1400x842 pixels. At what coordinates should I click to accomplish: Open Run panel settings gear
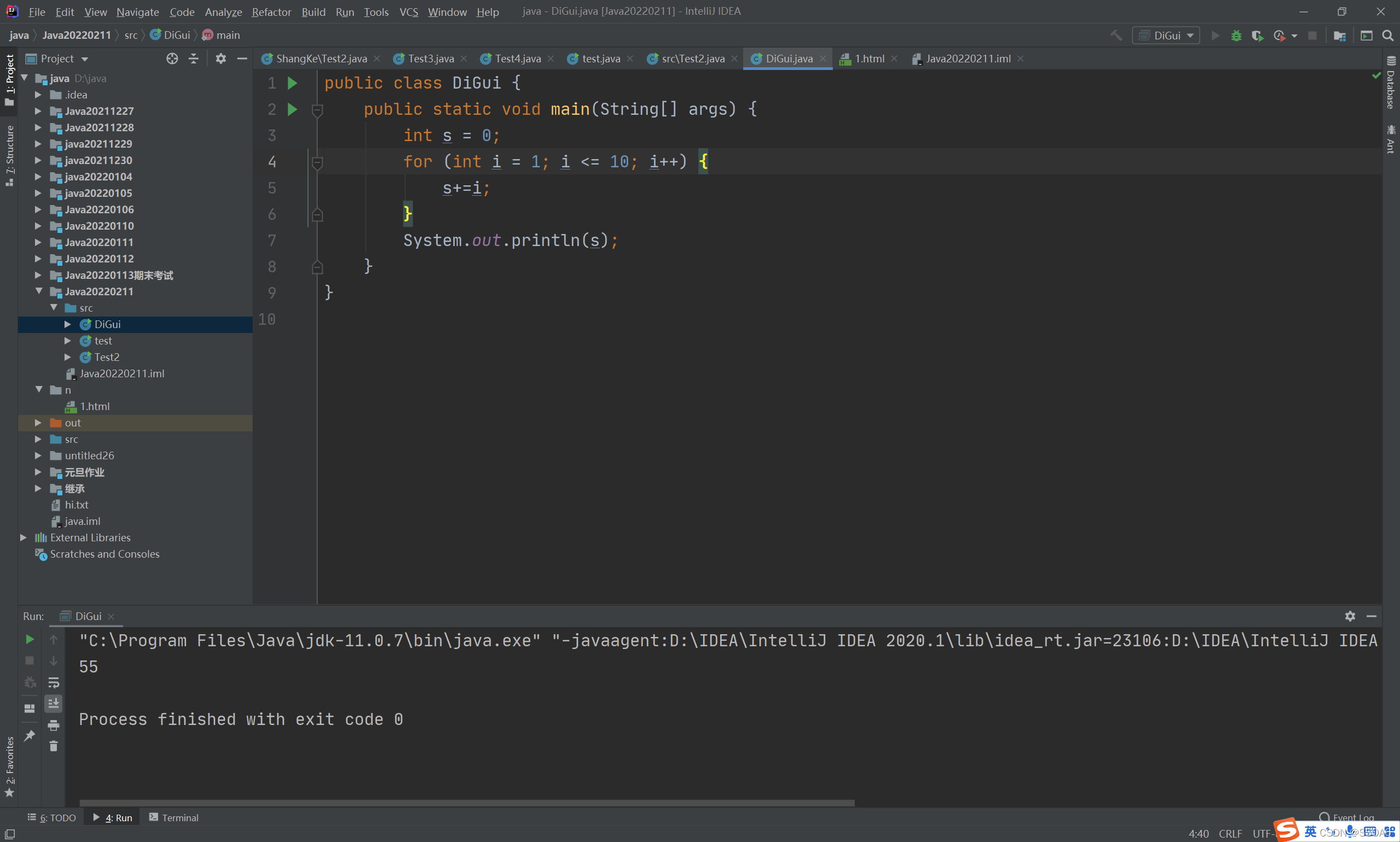(1350, 616)
